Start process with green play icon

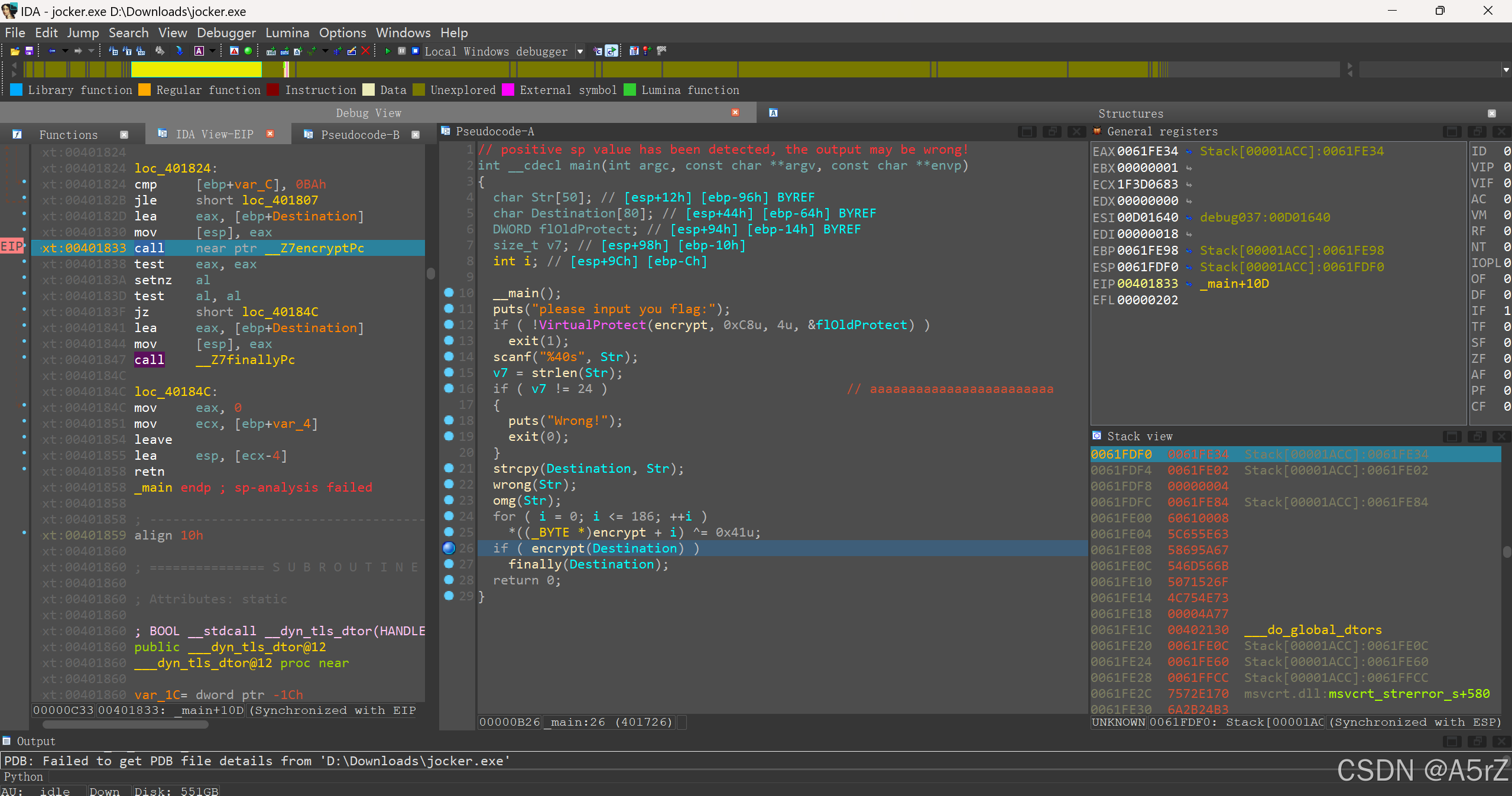tap(388, 51)
